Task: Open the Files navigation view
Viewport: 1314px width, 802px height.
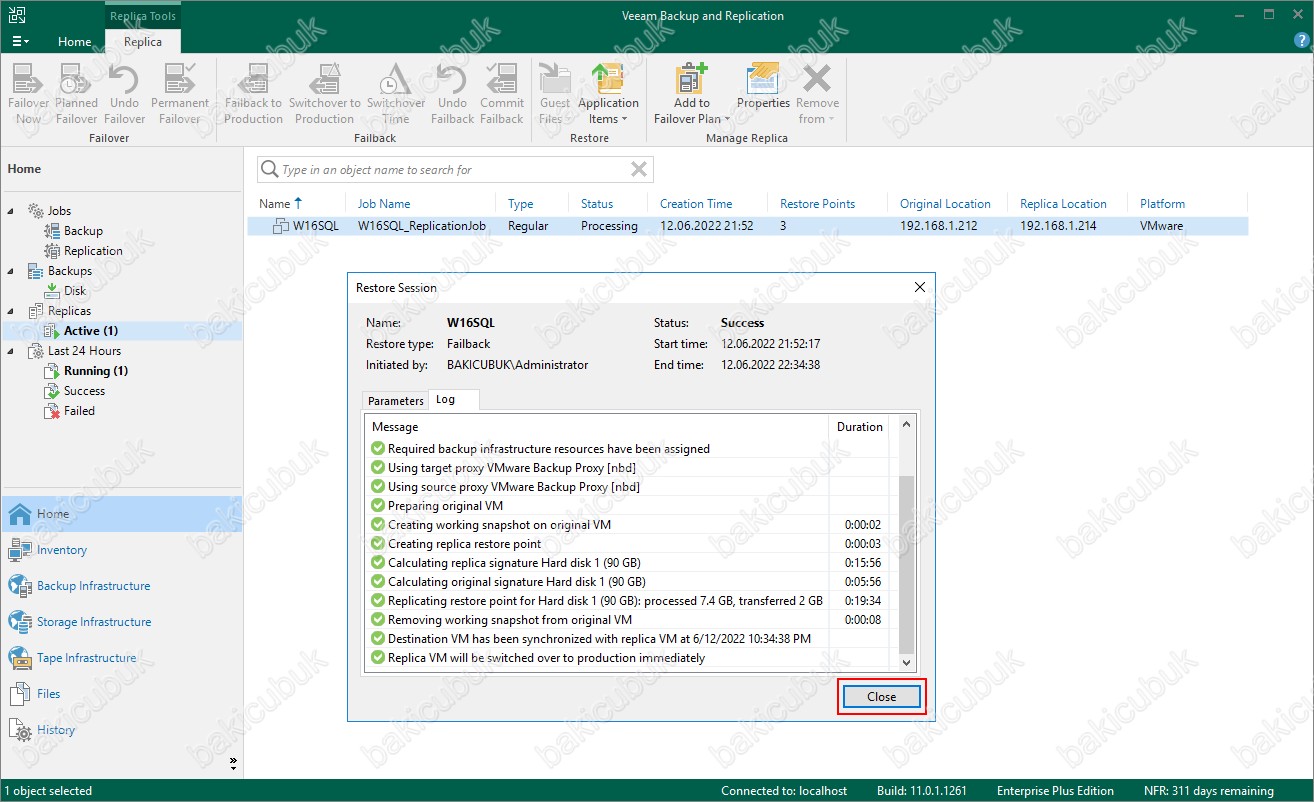Action: tap(121, 694)
